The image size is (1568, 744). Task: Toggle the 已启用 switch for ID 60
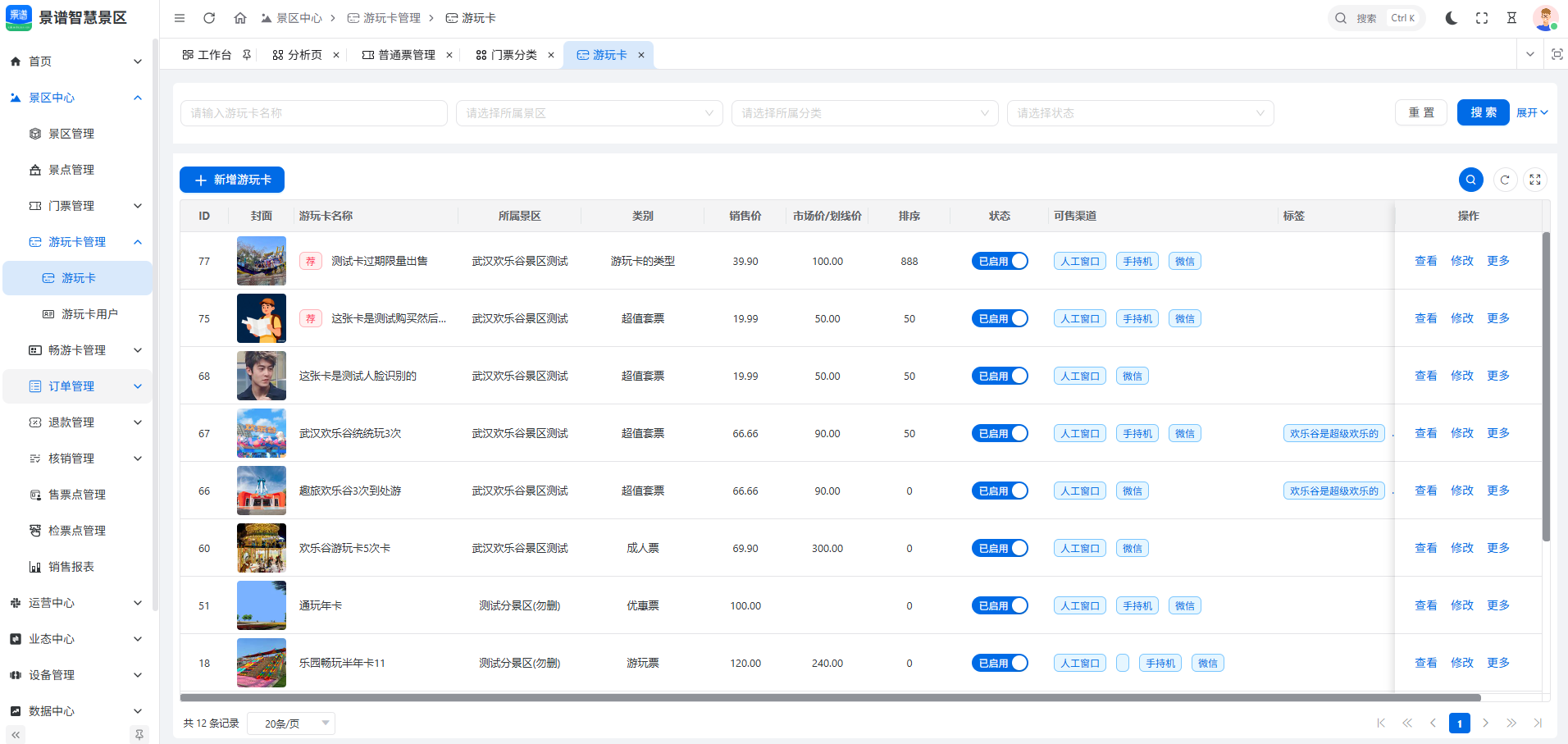click(x=1000, y=548)
